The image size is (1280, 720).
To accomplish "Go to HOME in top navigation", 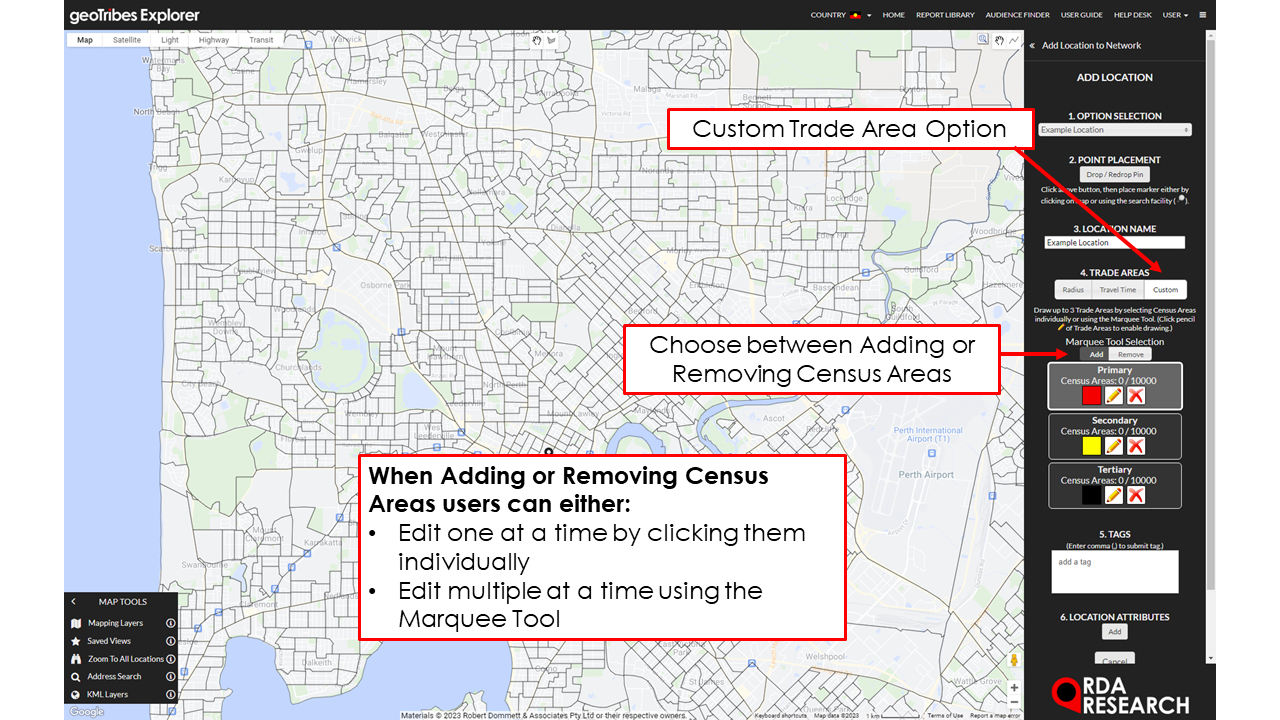I will point(894,15).
